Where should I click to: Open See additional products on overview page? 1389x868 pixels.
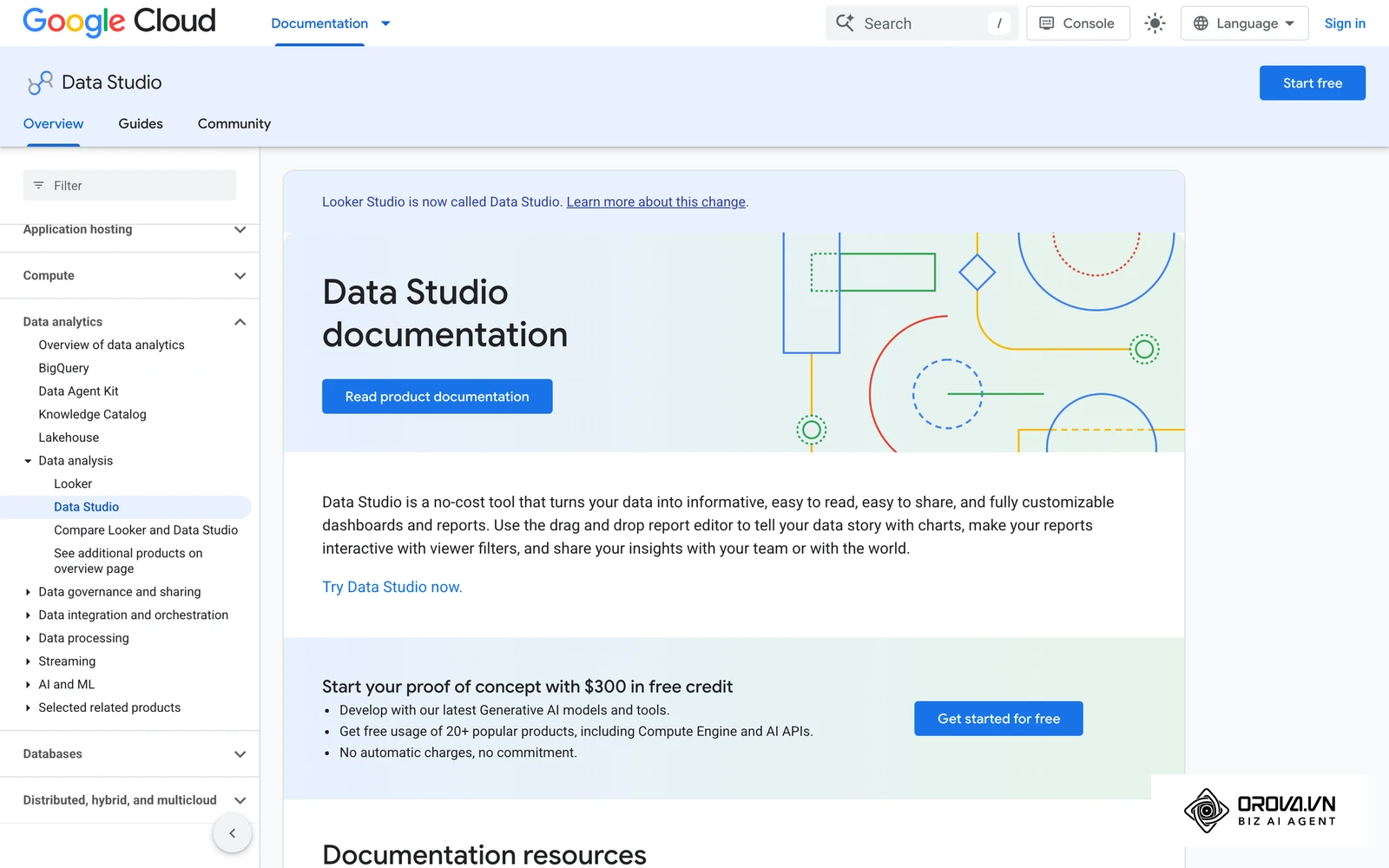click(x=128, y=562)
